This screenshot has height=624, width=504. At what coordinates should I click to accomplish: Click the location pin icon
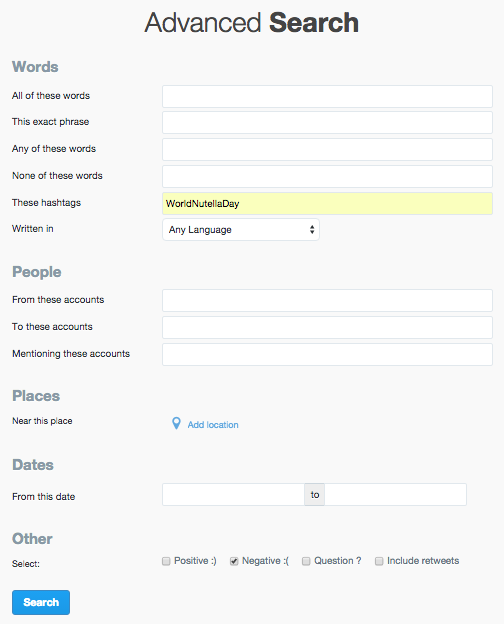click(x=176, y=423)
